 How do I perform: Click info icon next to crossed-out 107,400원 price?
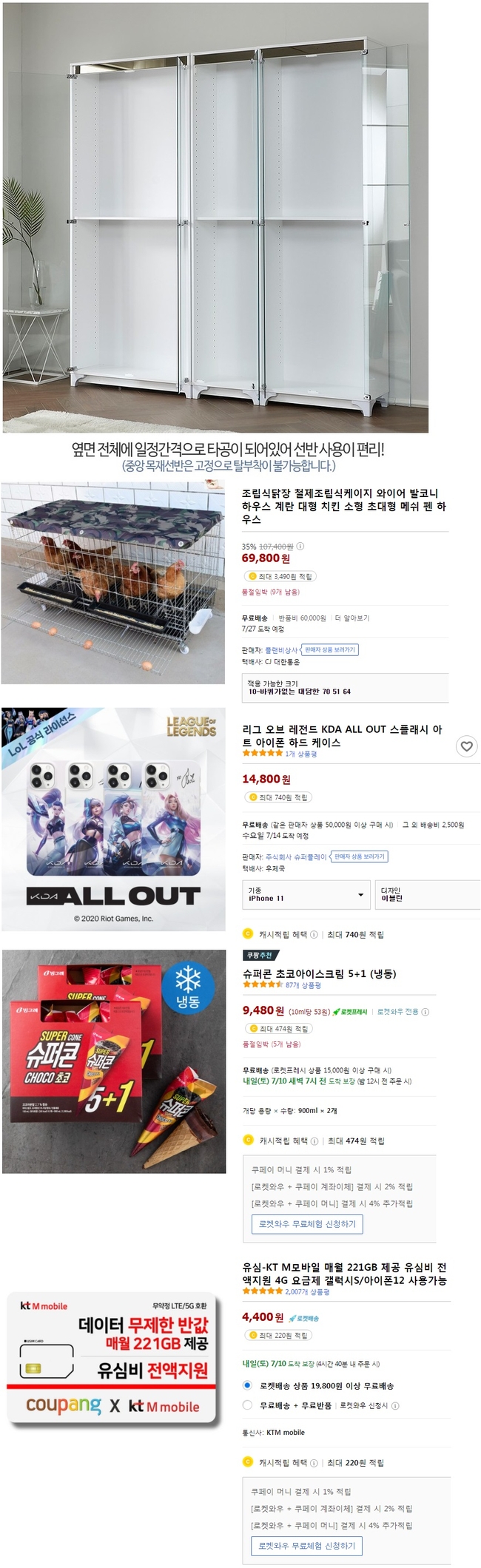[x=300, y=546]
